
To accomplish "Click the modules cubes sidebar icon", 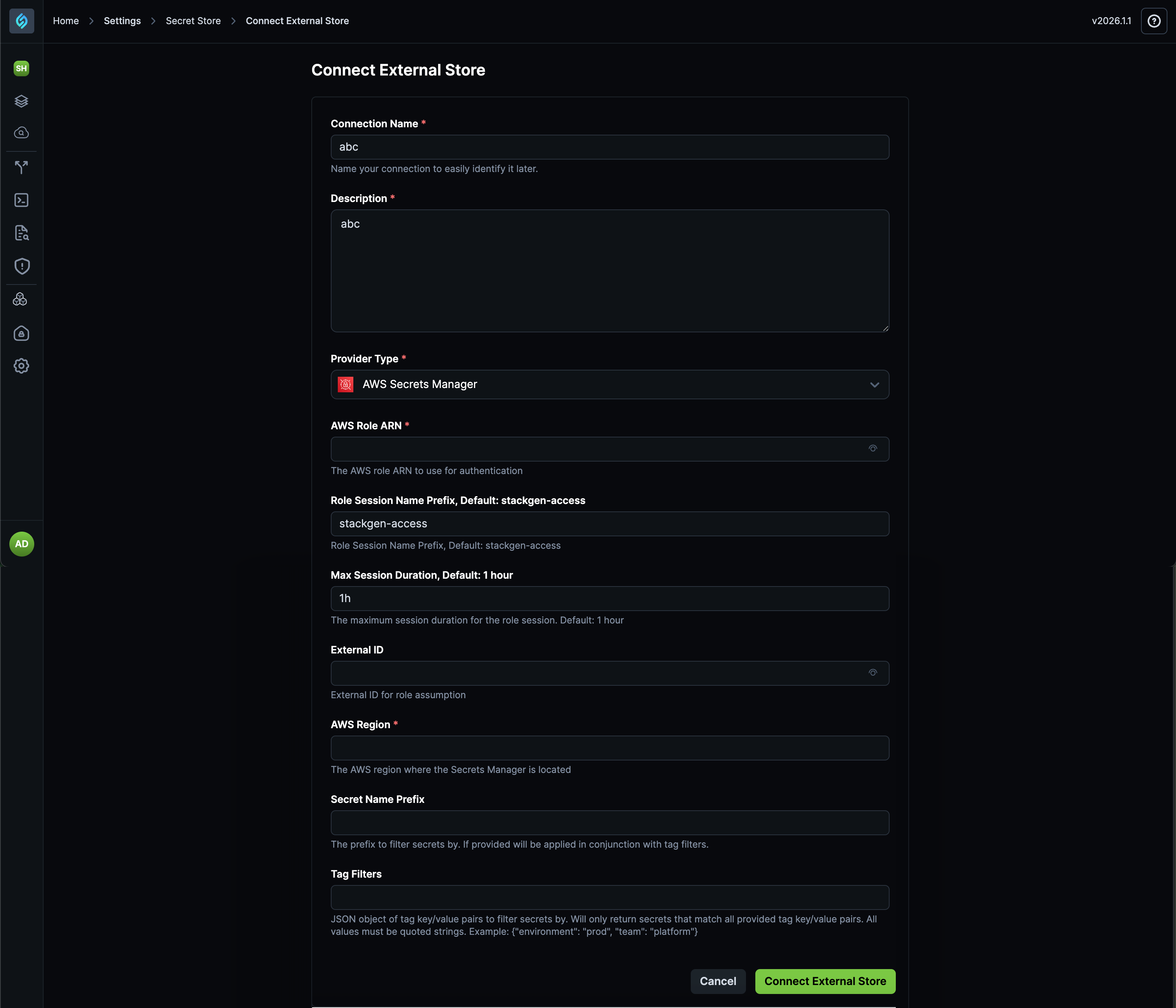I will pyautogui.click(x=21, y=299).
